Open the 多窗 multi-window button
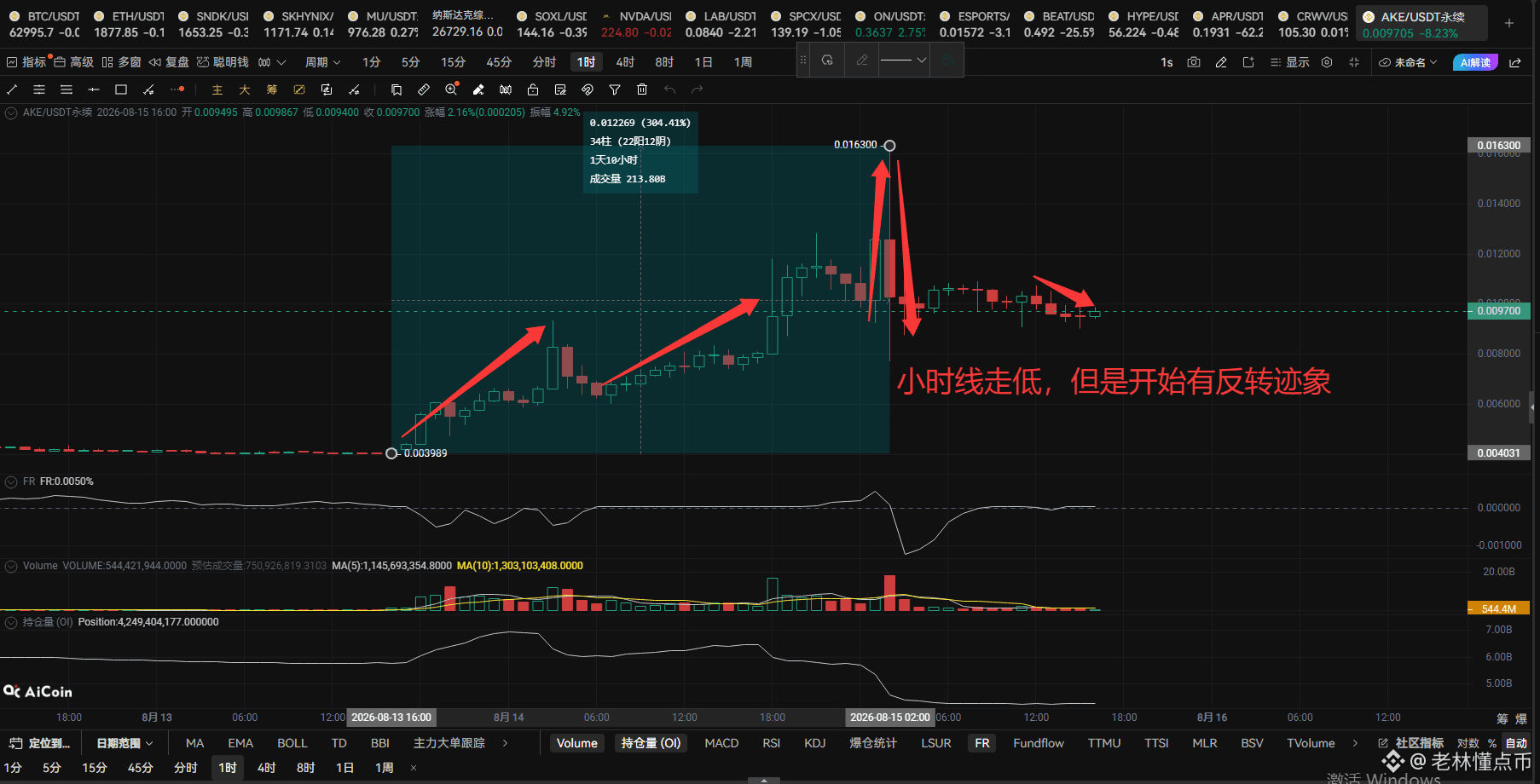 pos(121,62)
